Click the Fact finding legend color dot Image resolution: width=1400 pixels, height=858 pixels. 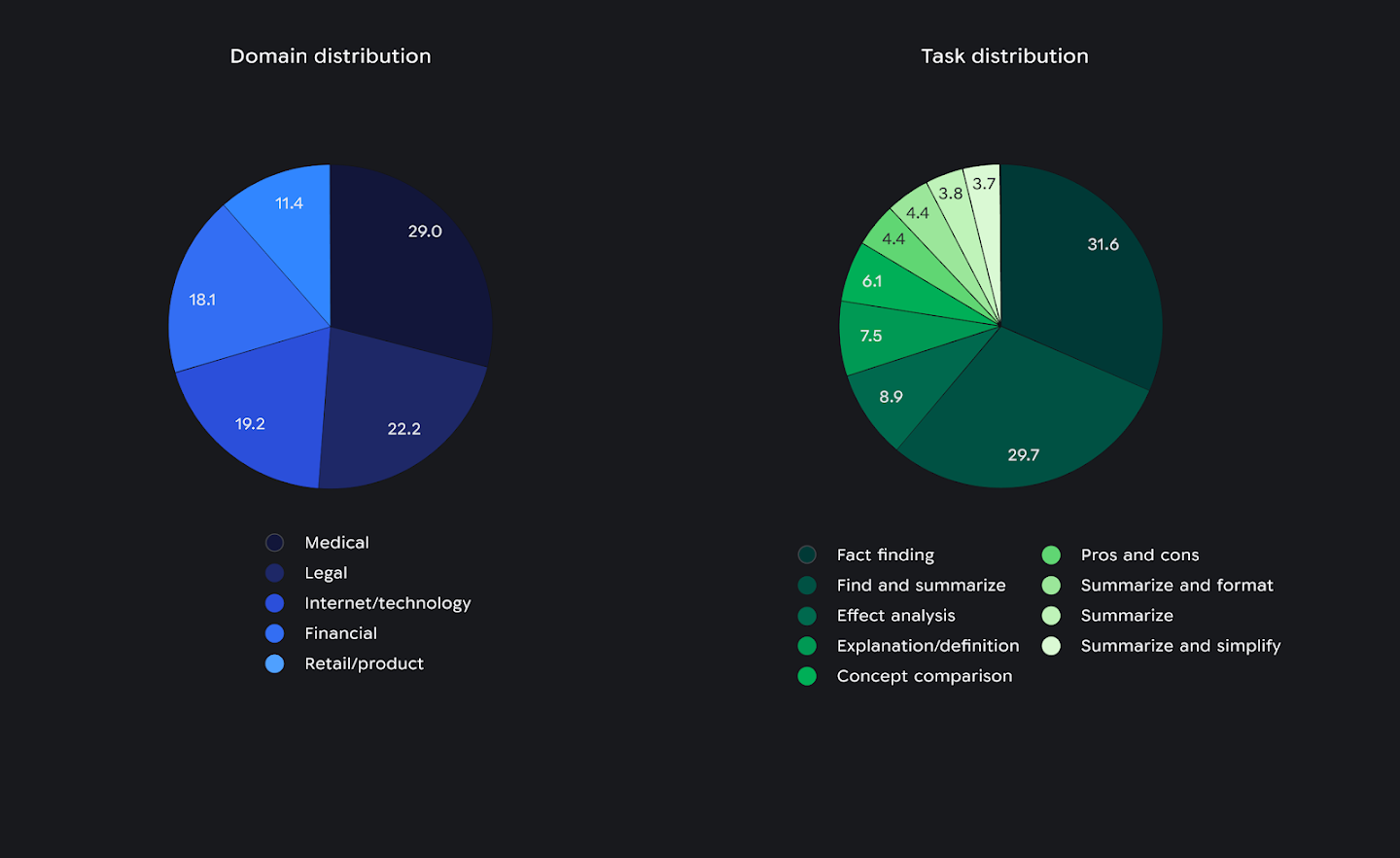[807, 554]
